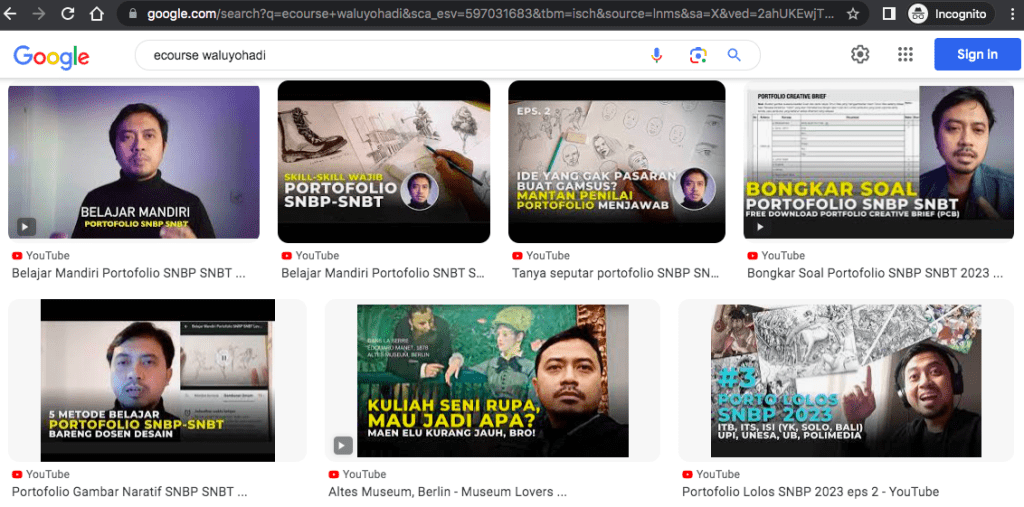Open 'Altes Museum, Berlin - Museum Lovers' link
This screenshot has height=507, width=1024.
447,492
